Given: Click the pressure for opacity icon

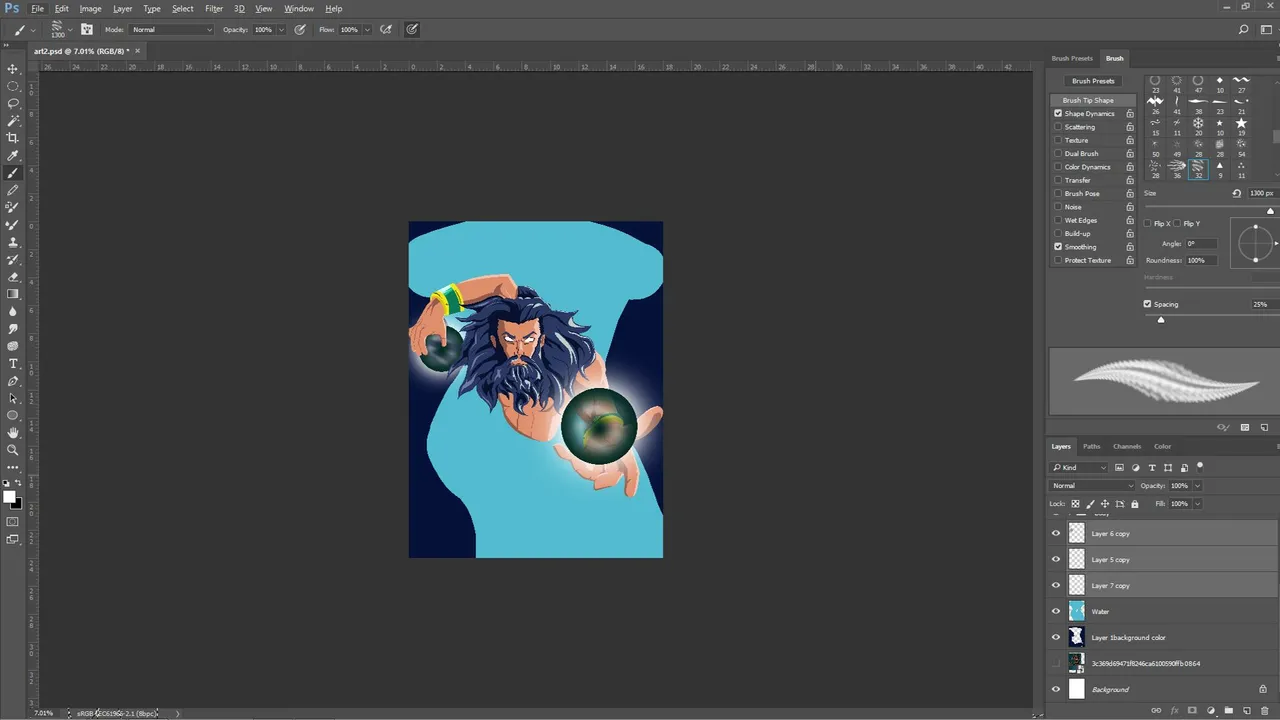Looking at the screenshot, I should [300, 30].
